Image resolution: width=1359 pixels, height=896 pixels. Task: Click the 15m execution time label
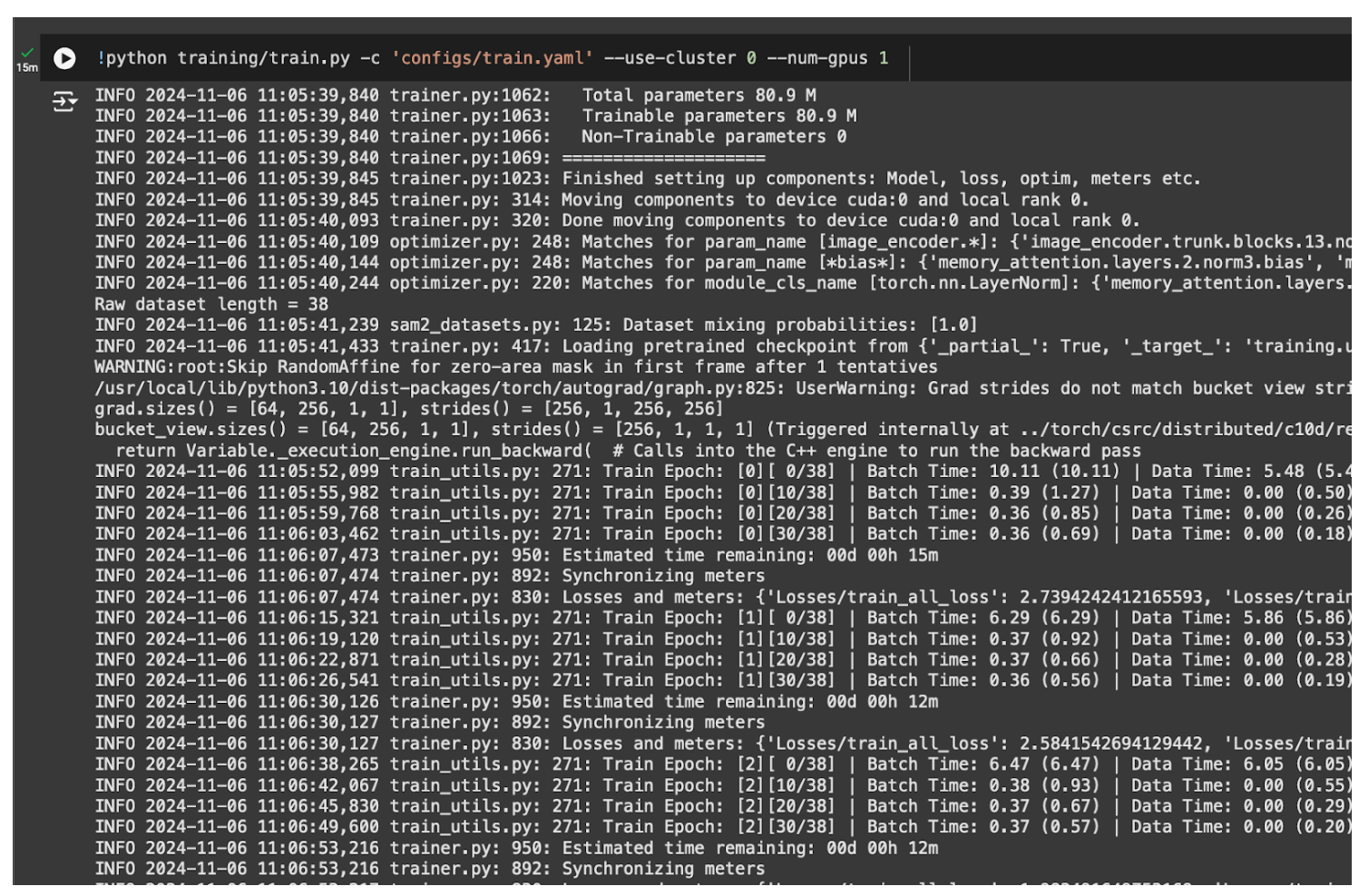[x=27, y=68]
